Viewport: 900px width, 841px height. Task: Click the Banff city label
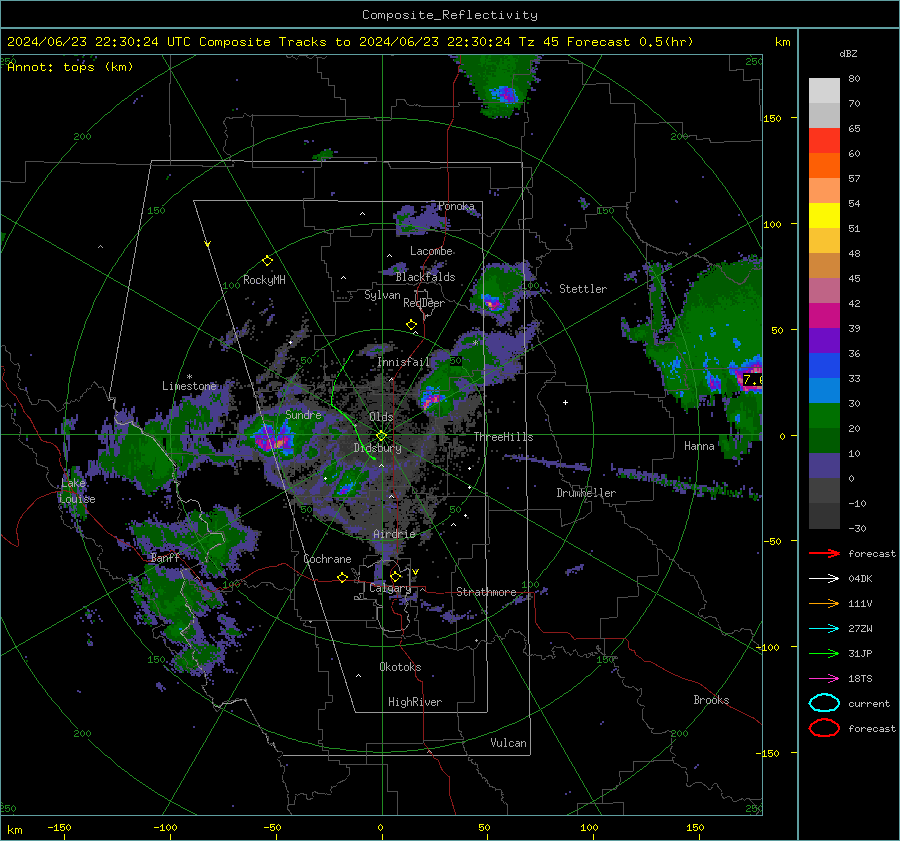[x=165, y=558]
